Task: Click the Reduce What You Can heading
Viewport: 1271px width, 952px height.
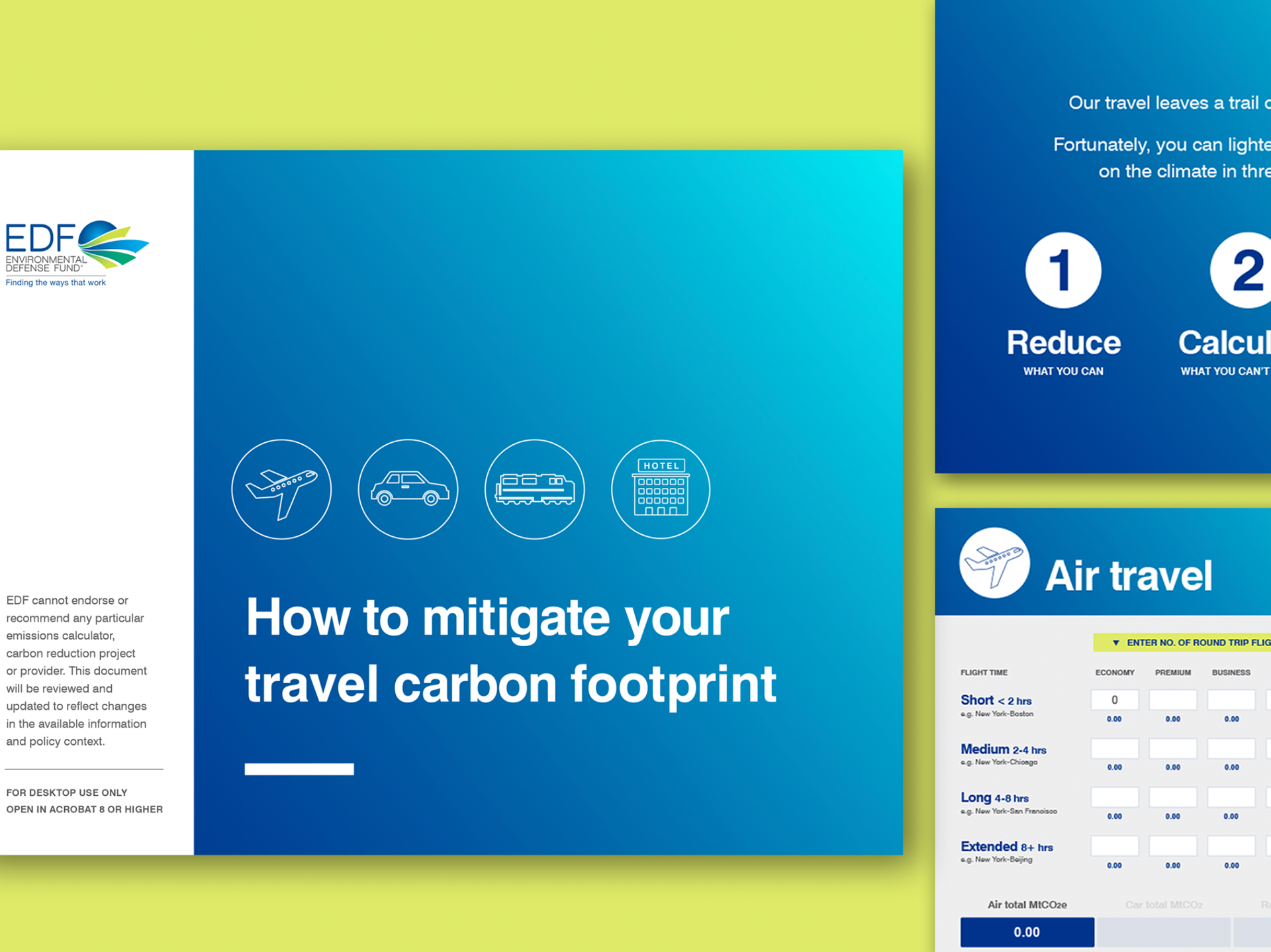Action: coord(1063,343)
